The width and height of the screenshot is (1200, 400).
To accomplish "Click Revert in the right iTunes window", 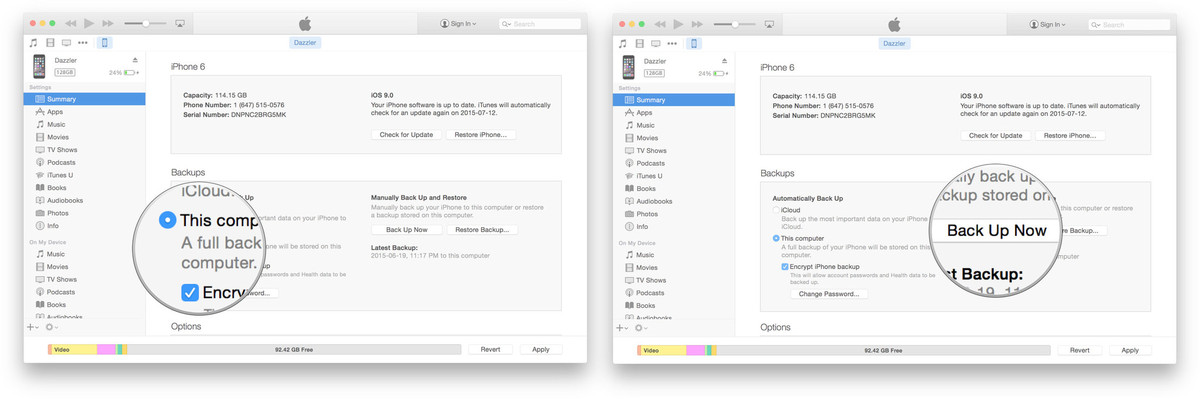I will tap(1080, 350).
